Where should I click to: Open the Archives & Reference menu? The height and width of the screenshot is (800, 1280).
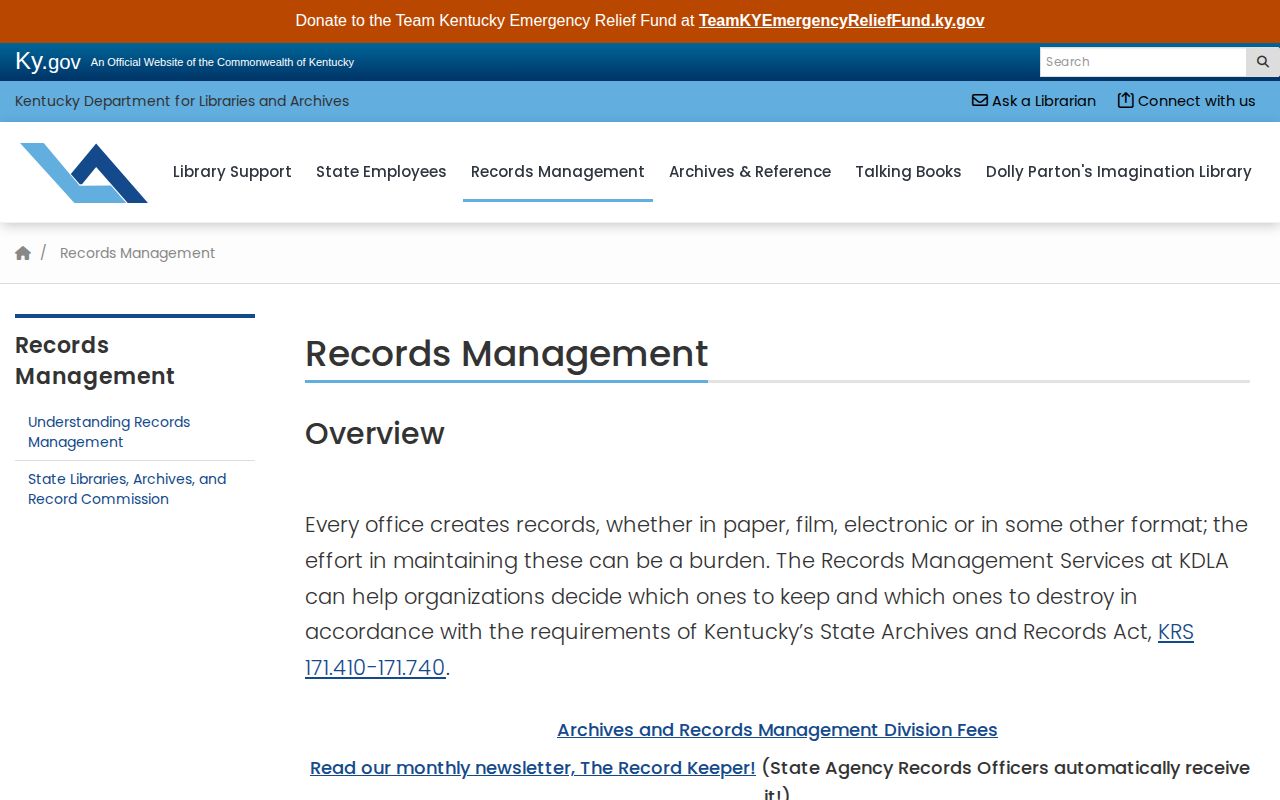tap(750, 172)
